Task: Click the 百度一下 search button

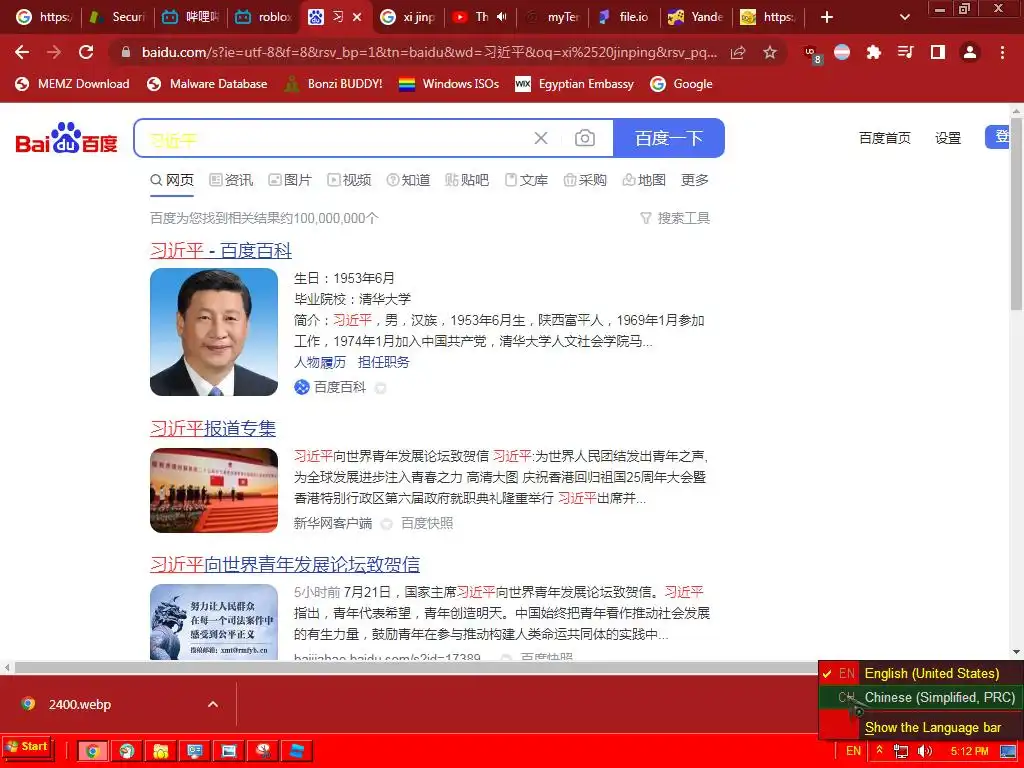Action: 669,138
